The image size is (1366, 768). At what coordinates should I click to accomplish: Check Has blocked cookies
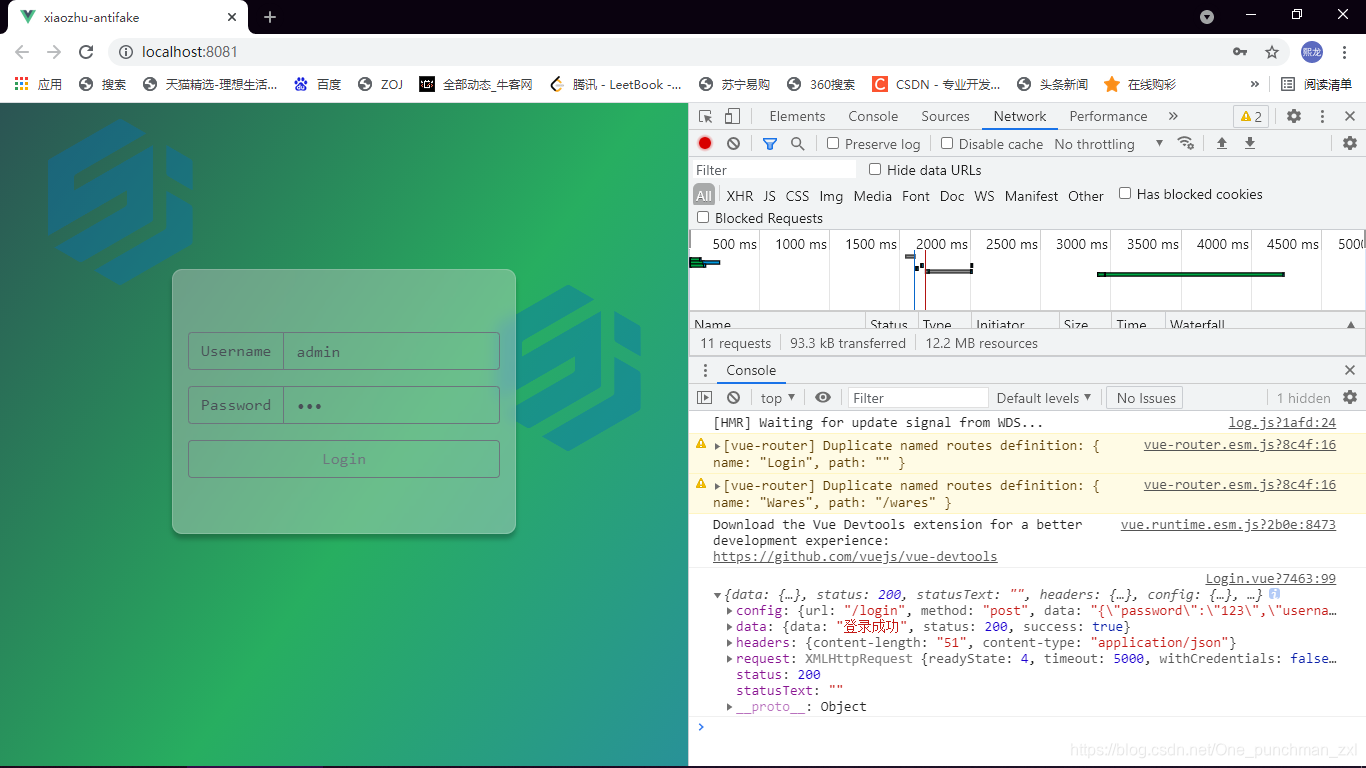click(1125, 193)
